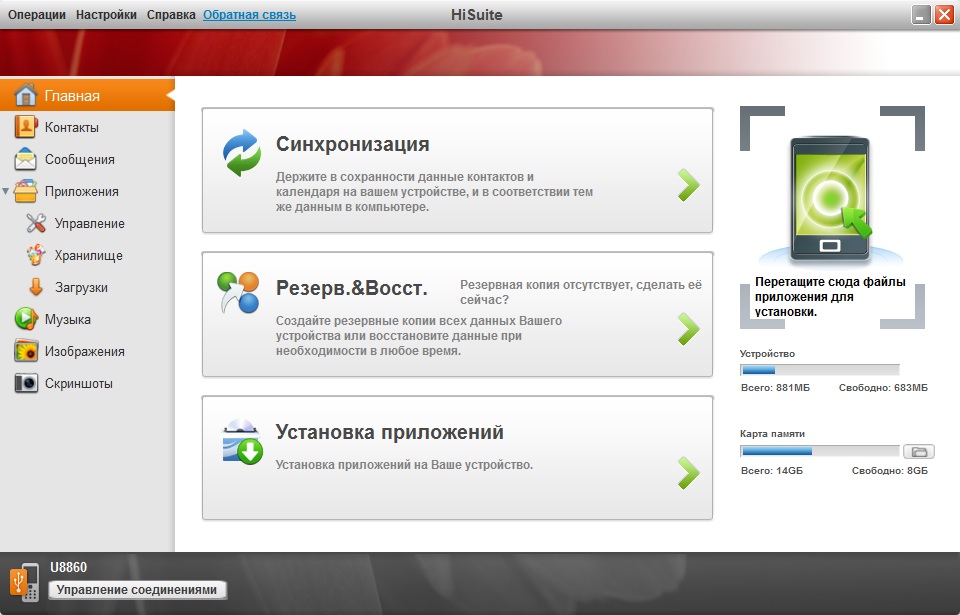This screenshot has height=615, width=960.
Task: Open the Изображения sunflower picture icon
Action: (26, 351)
